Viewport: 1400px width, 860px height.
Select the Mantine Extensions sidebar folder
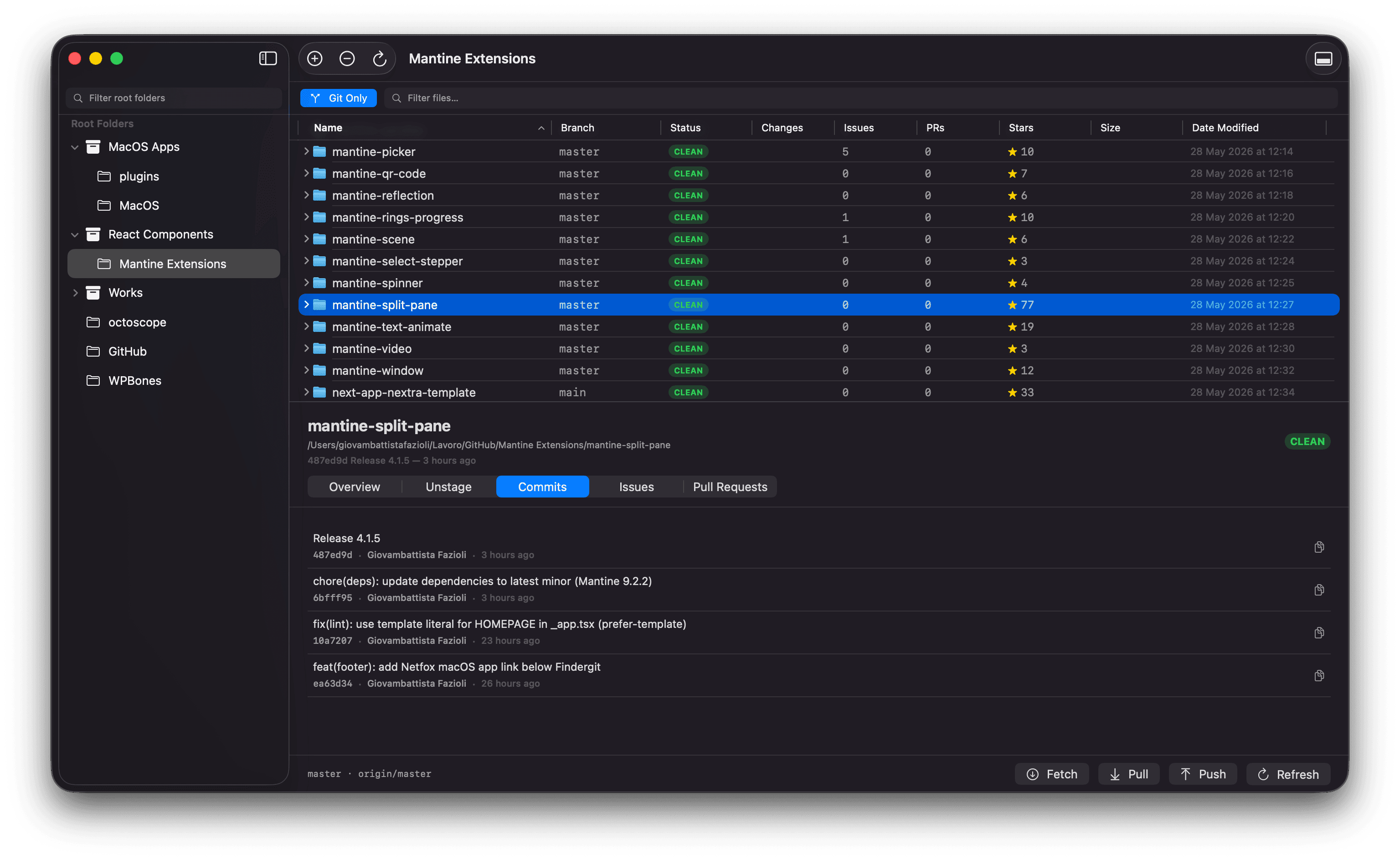[x=173, y=264]
